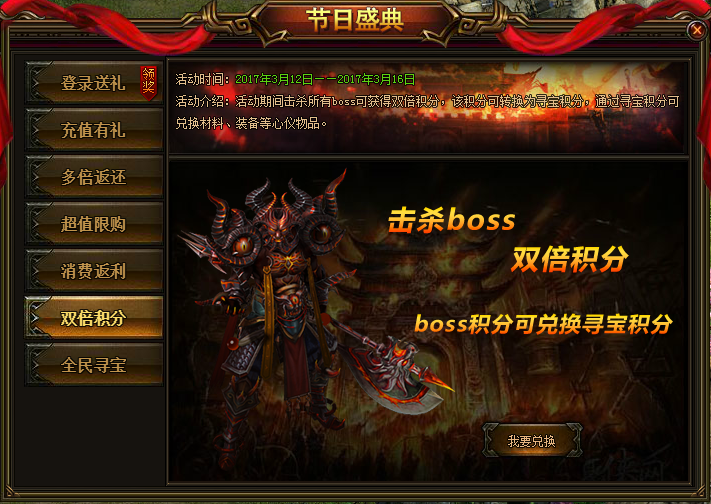711x504 pixels.
Task: Click the 击杀boss promotional text
Action: [x=452, y=221]
